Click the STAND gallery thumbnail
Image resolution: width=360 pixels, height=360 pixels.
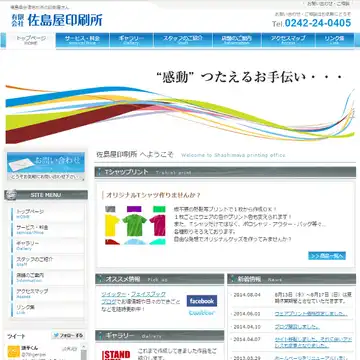coord(116,355)
